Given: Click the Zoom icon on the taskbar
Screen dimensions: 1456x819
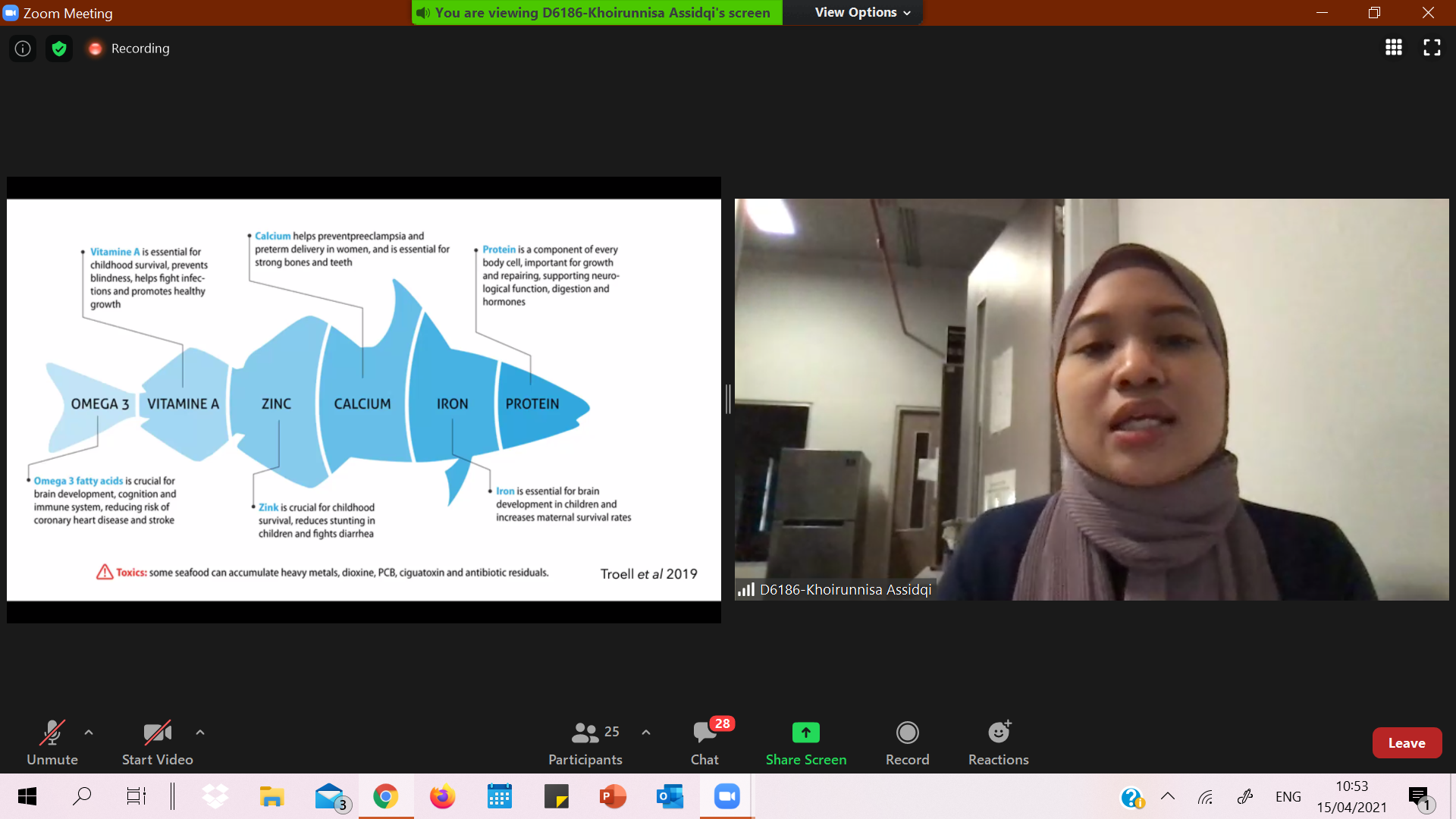Looking at the screenshot, I should 726,796.
